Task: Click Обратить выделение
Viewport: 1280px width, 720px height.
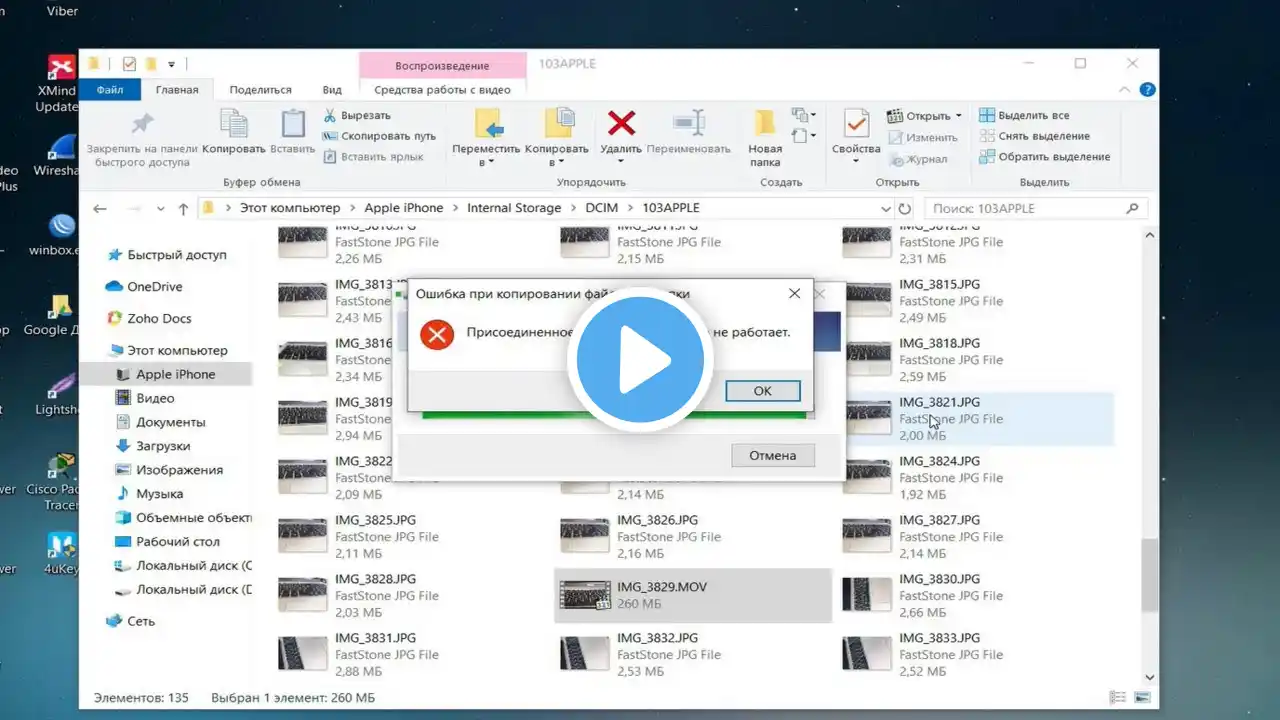Action: click(1045, 156)
